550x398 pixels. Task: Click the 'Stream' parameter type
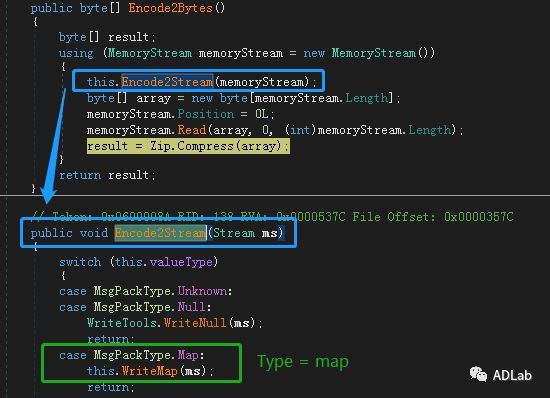coord(234,233)
